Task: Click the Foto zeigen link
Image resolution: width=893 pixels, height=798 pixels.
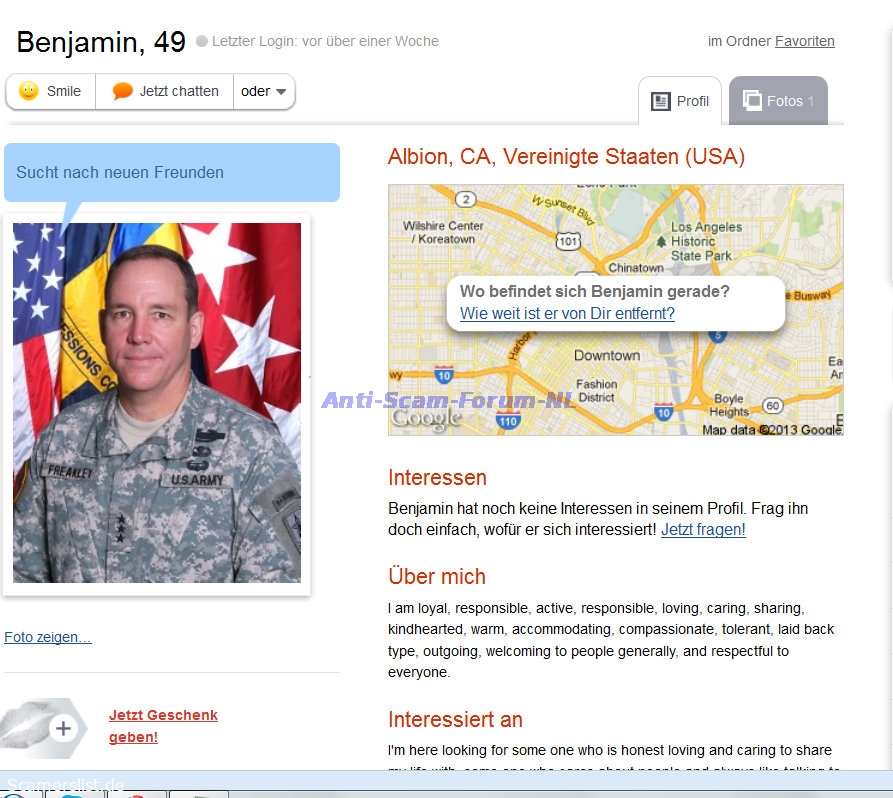Action: tap(47, 637)
